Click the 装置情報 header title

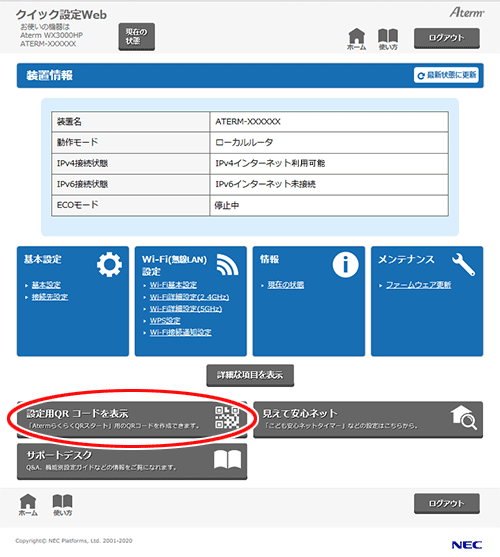click(49, 75)
